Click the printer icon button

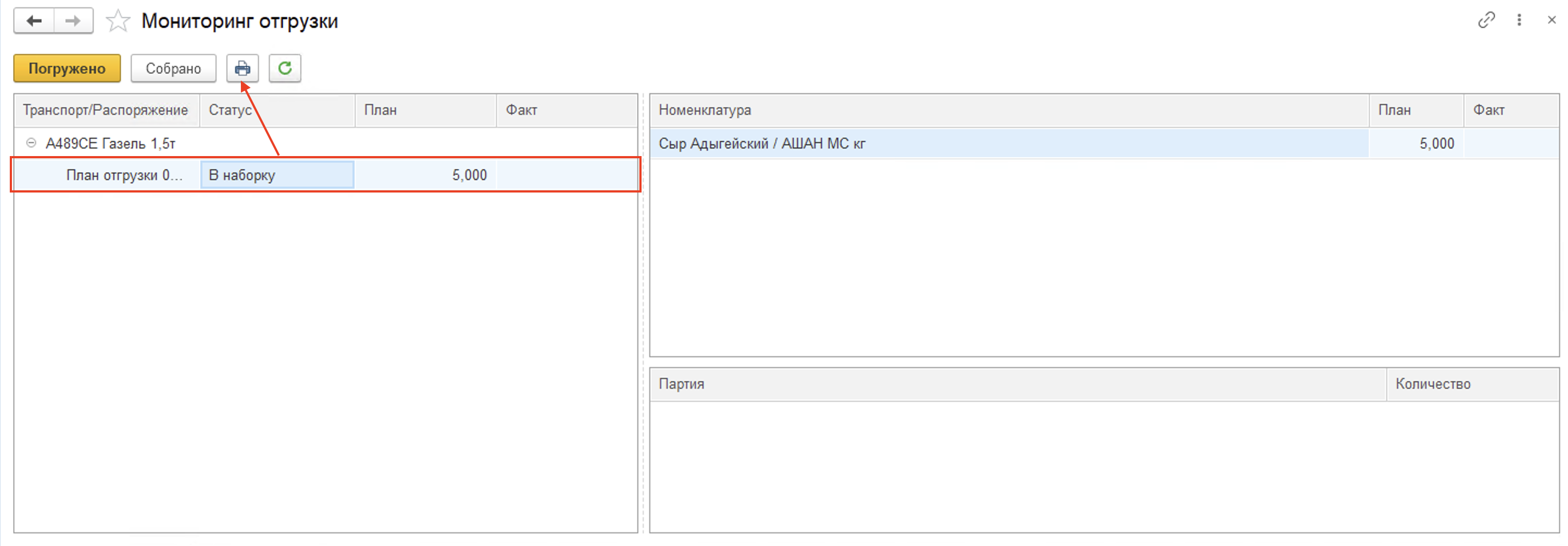(242, 68)
